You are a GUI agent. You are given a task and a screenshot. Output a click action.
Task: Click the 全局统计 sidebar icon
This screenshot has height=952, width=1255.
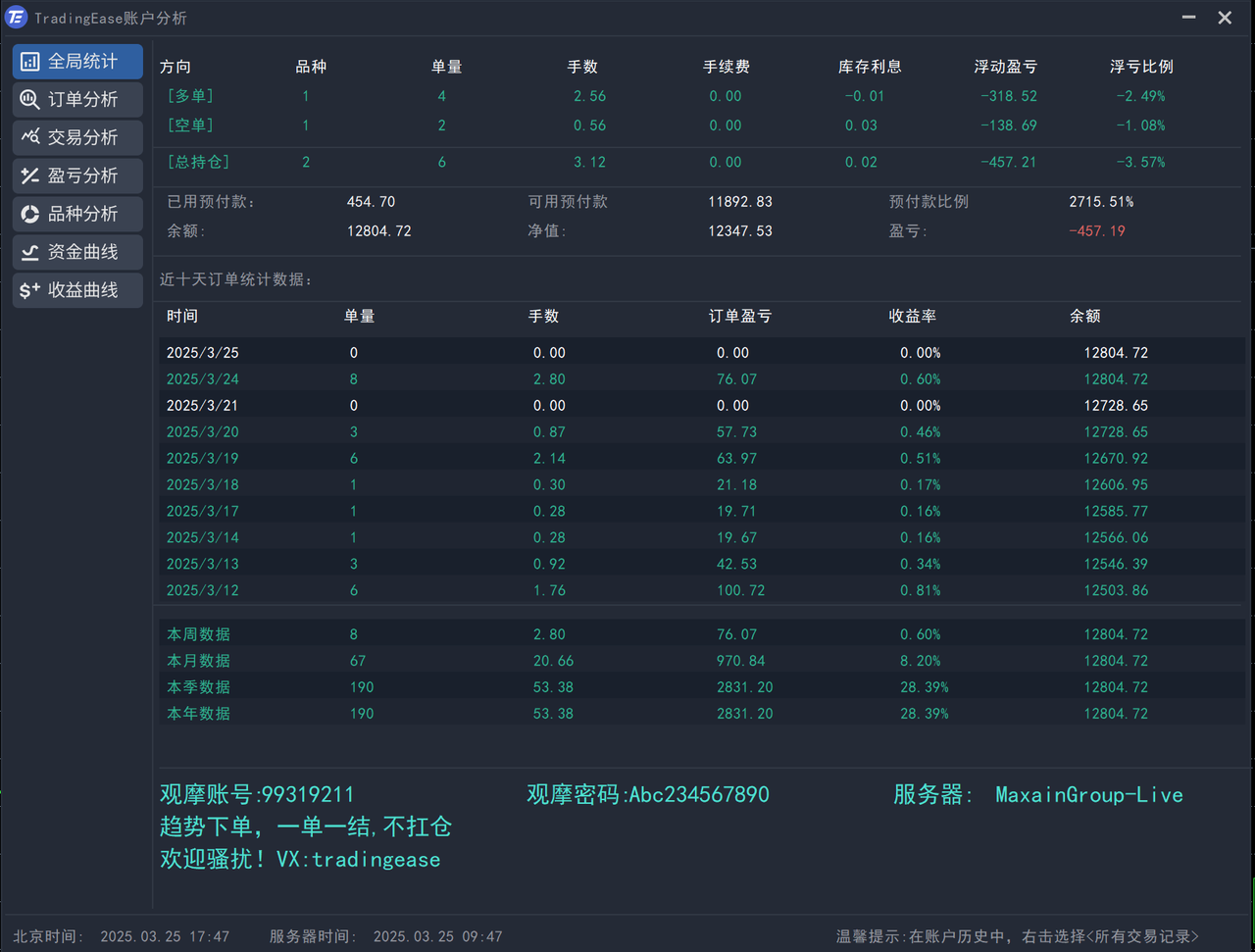[x=30, y=62]
